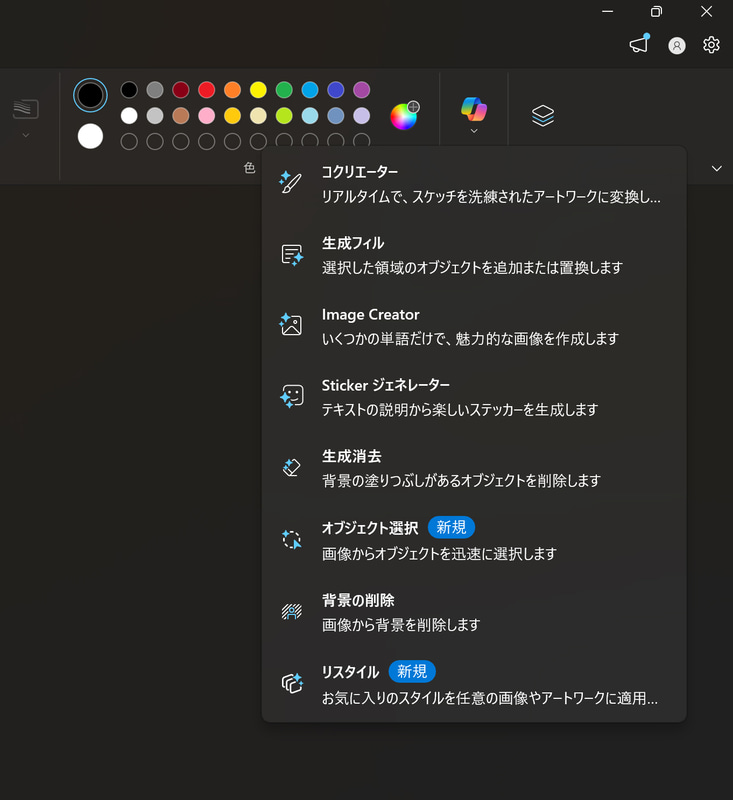Image resolution: width=733 pixels, height=800 pixels.
Task: Click the コクリエーター wand icon
Action: tap(291, 183)
